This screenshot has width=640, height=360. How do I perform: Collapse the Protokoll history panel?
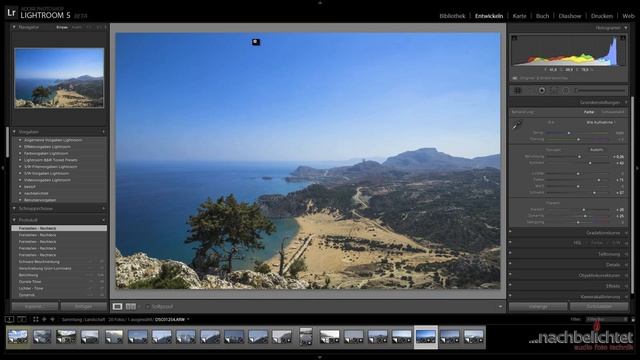pyautogui.click(x=14, y=220)
